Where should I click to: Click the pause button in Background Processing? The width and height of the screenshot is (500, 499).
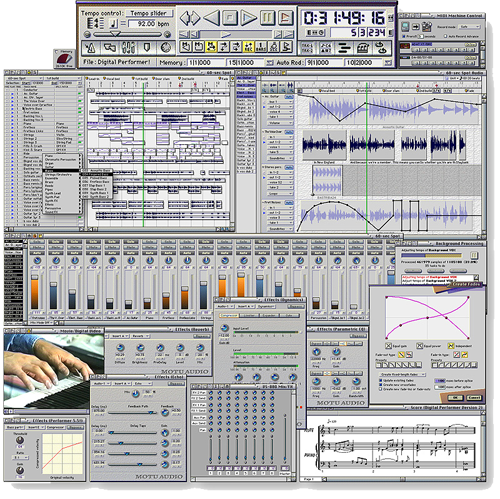click(474, 256)
